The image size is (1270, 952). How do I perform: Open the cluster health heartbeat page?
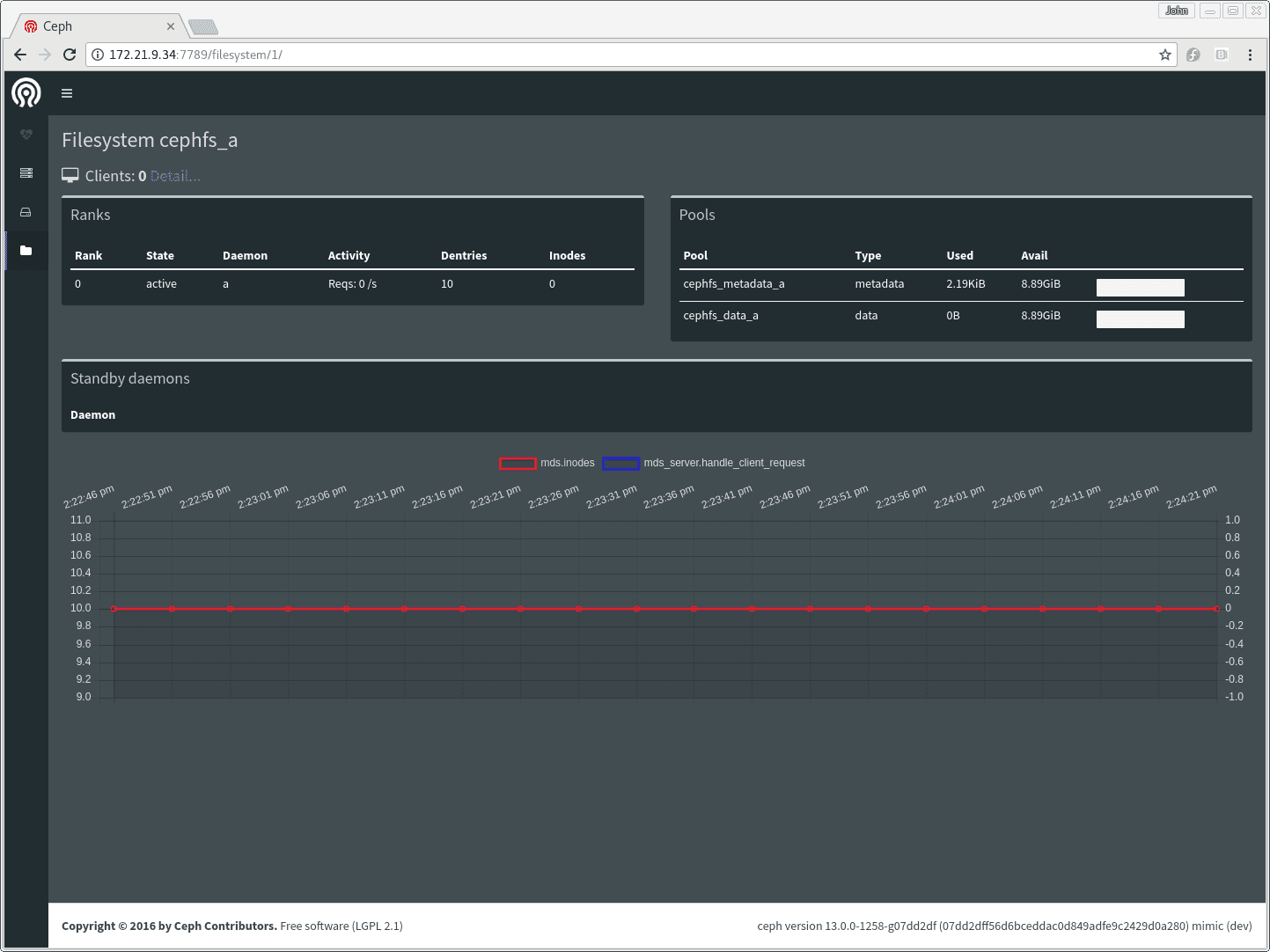(26, 135)
